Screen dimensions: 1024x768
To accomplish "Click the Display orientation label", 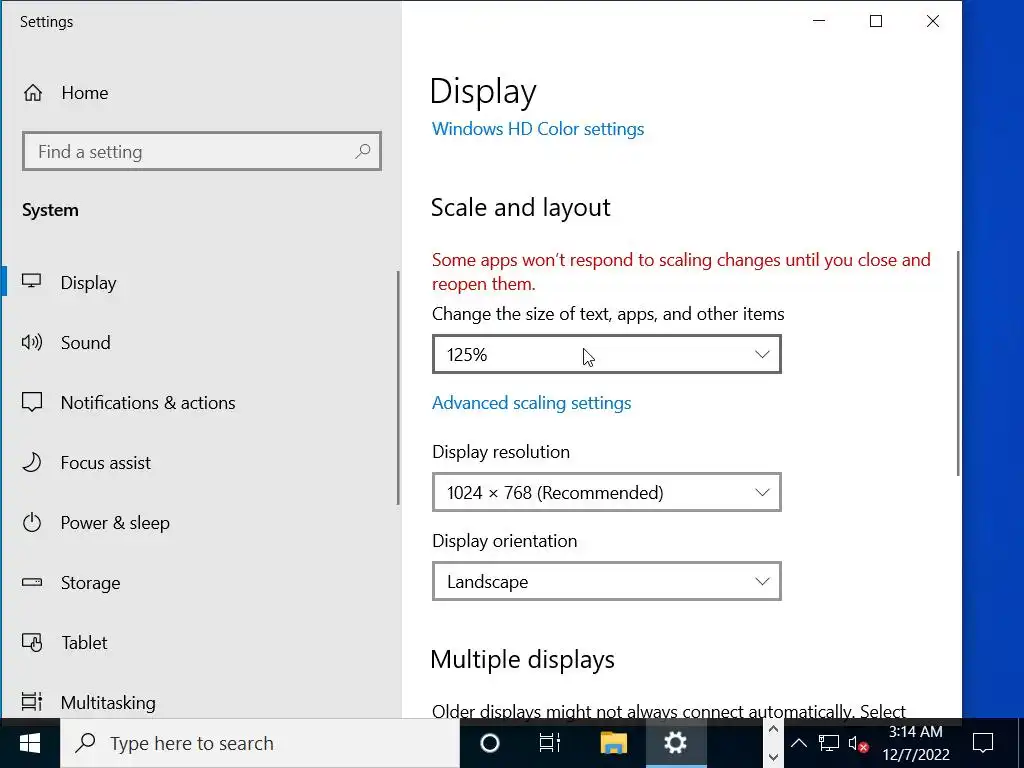I will pos(505,541).
